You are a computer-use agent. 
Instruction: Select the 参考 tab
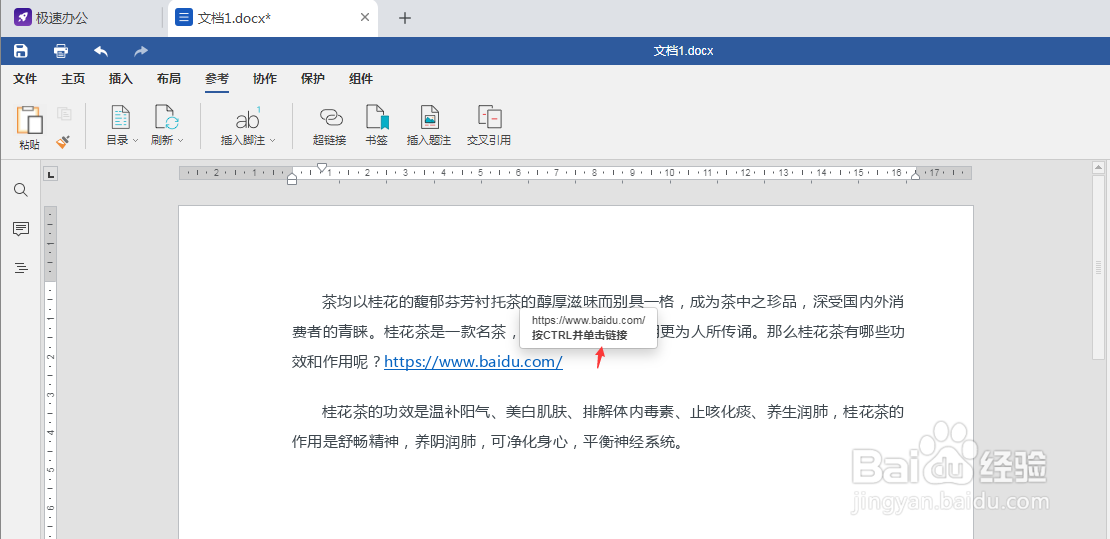click(x=217, y=79)
